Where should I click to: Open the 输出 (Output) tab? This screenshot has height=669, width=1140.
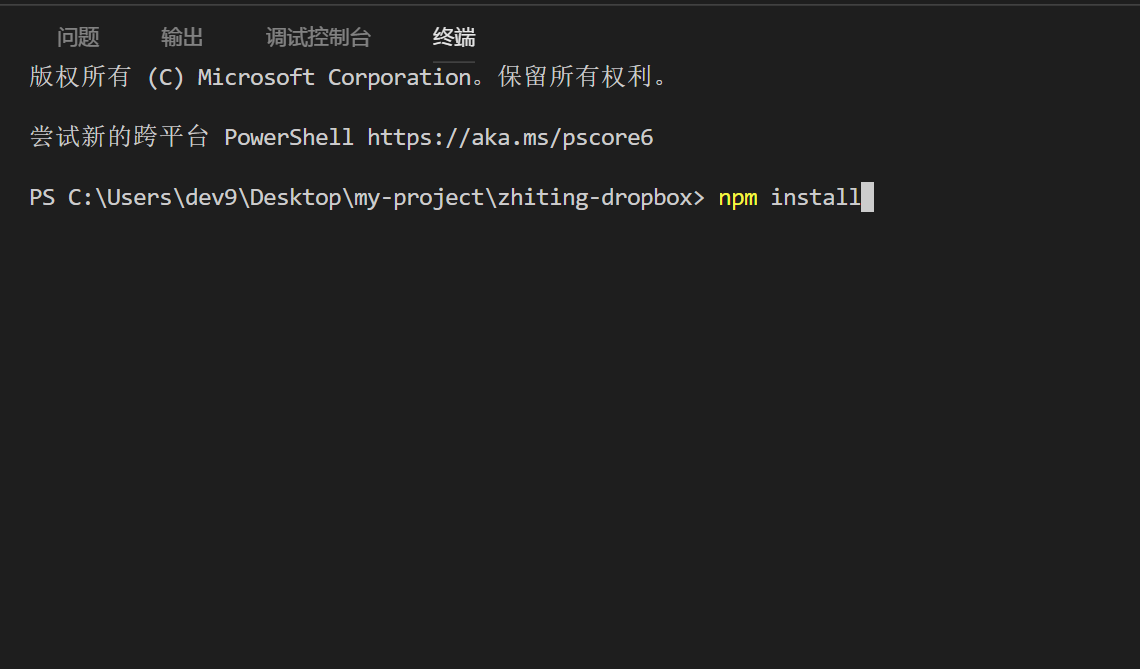(x=182, y=37)
